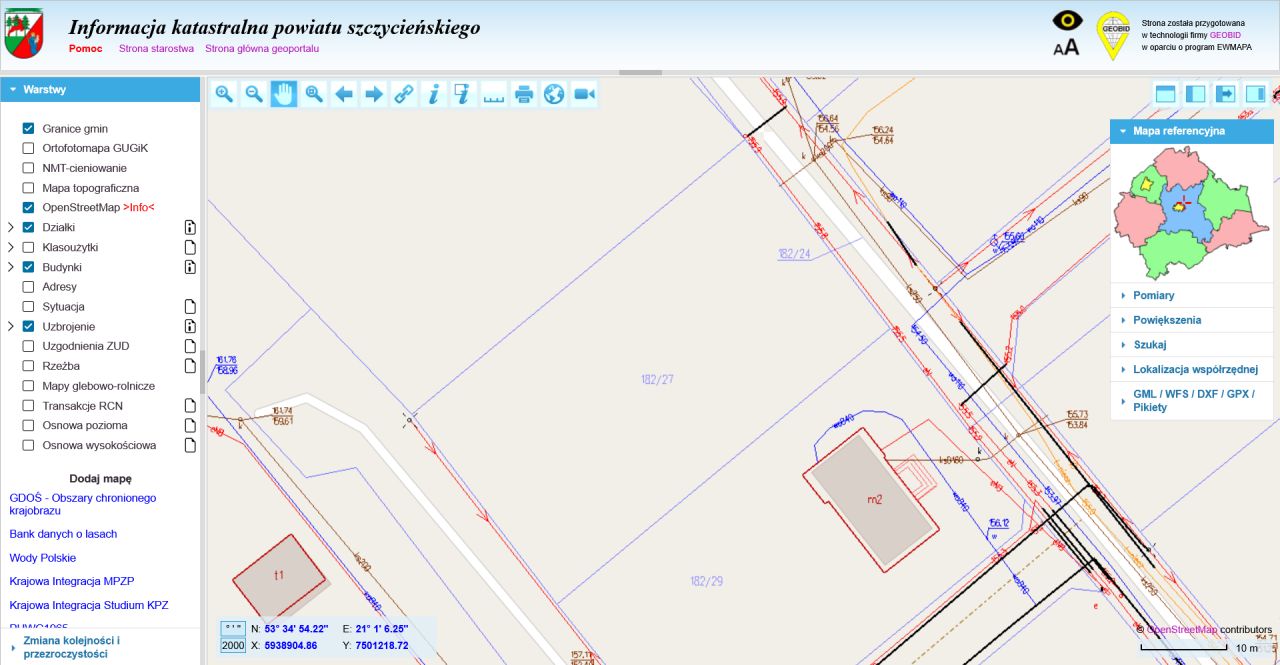Expand the Uzbrojenie layer tree
This screenshot has height=665, width=1280.
11,326
